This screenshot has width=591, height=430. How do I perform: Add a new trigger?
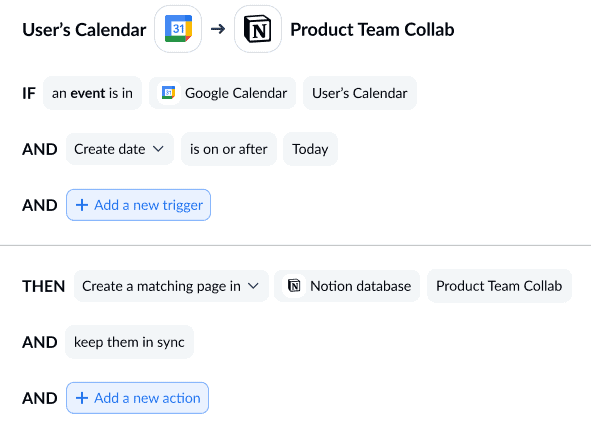pyautogui.click(x=138, y=205)
